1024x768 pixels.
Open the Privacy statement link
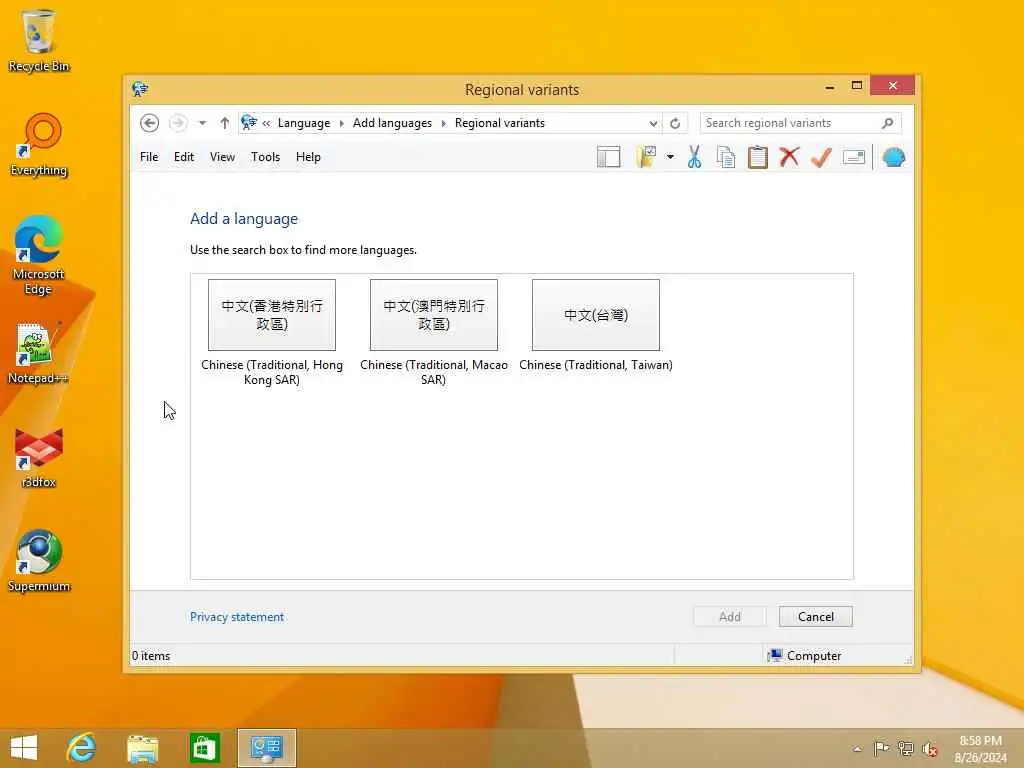(237, 616)
